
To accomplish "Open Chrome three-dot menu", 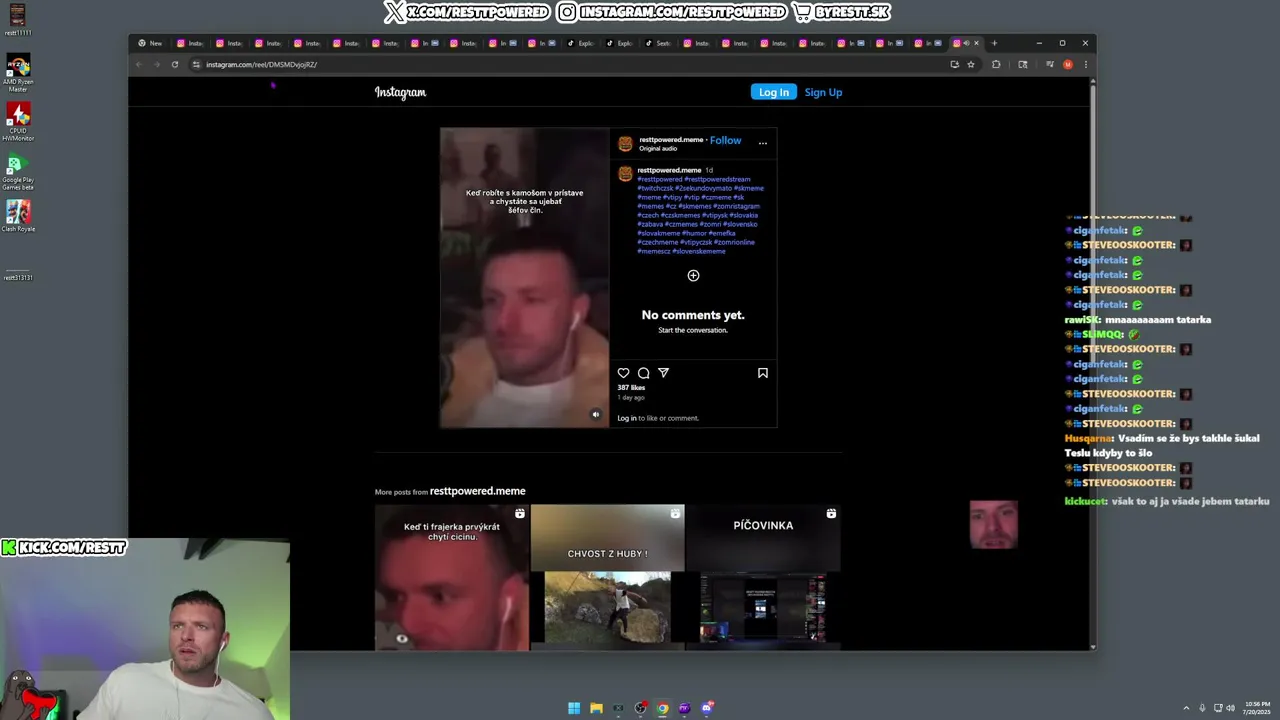I will pos(1085,64).
